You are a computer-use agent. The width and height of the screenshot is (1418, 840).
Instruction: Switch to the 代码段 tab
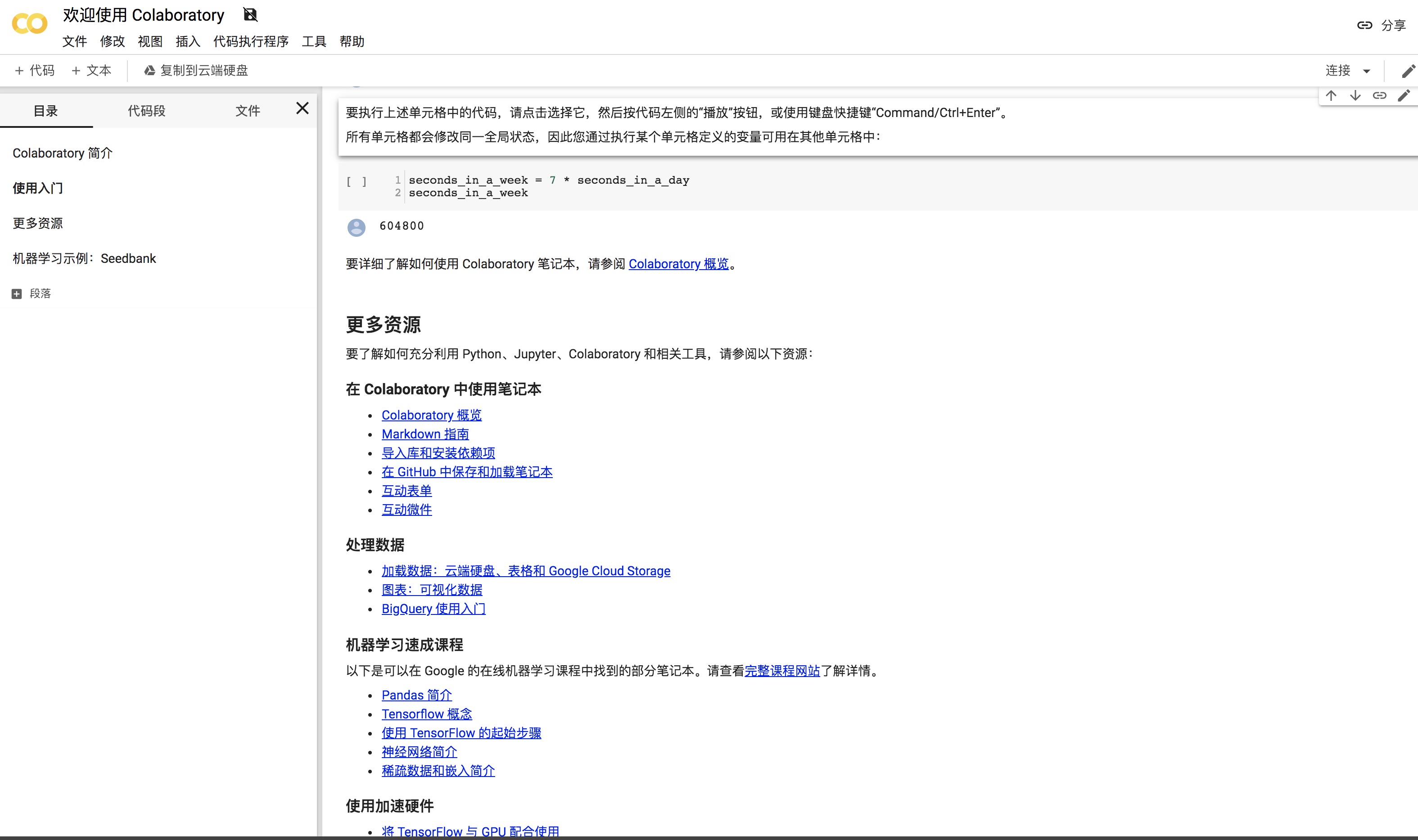[147, 111]
